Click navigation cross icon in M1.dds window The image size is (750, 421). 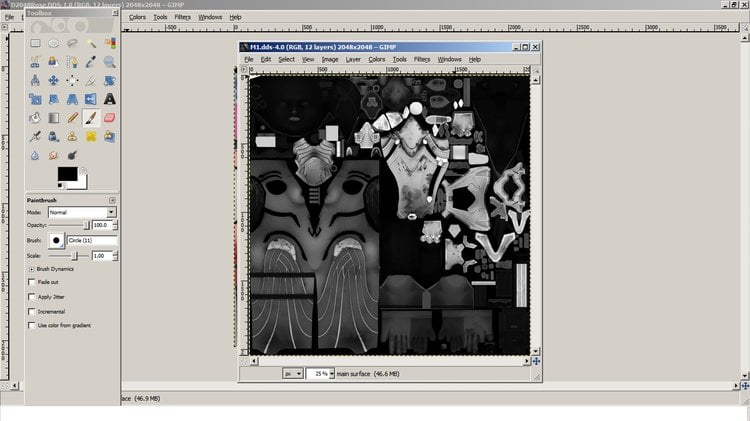click(x=536, y=361)
